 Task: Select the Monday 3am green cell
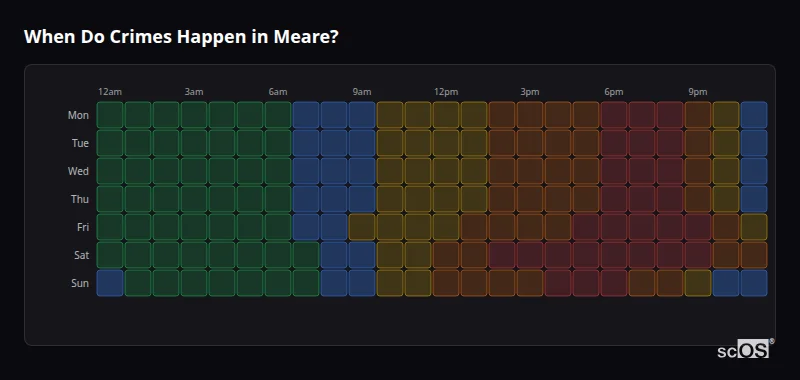click(x=194, y=115)
